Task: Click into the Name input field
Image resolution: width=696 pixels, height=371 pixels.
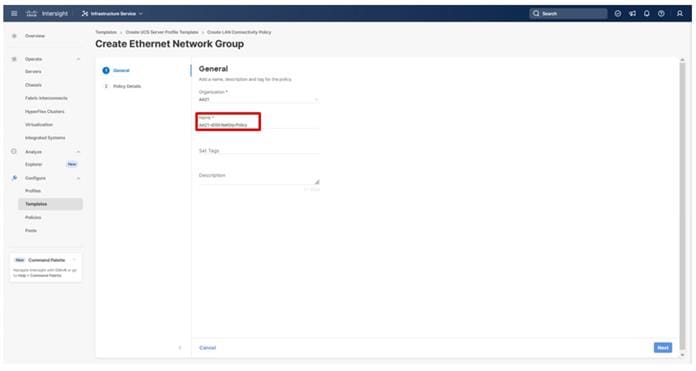Action: pyautogui.click(x=258, y=125)
